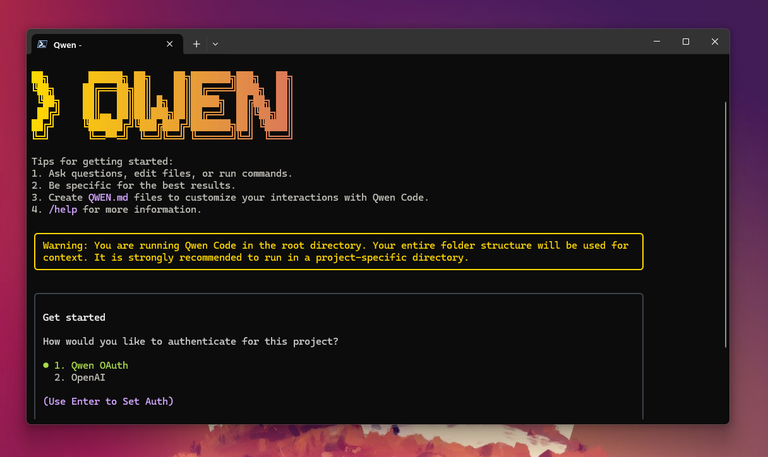Close the terminal window
Screen dimensions: 768x457
click(x=715, y=42)
